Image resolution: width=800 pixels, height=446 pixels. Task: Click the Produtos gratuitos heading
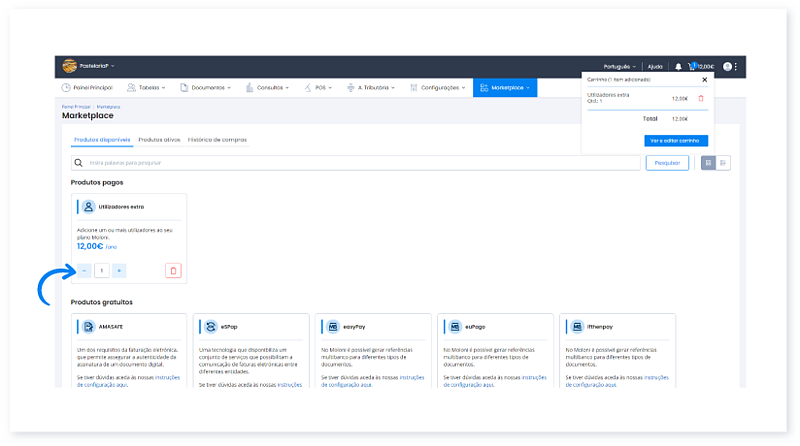coord(102,302)
